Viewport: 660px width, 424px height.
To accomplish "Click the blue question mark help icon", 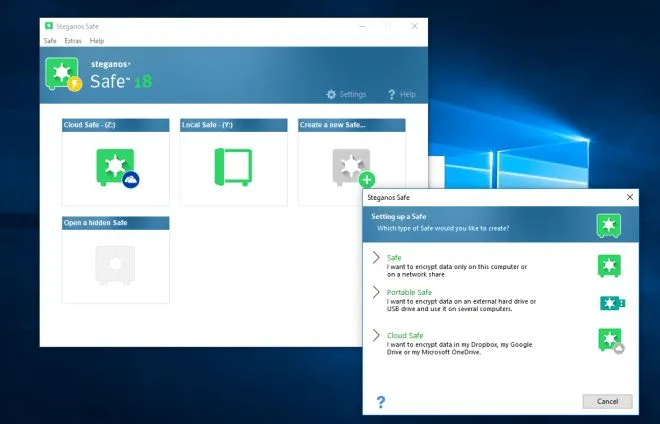I will click(381, 401).
